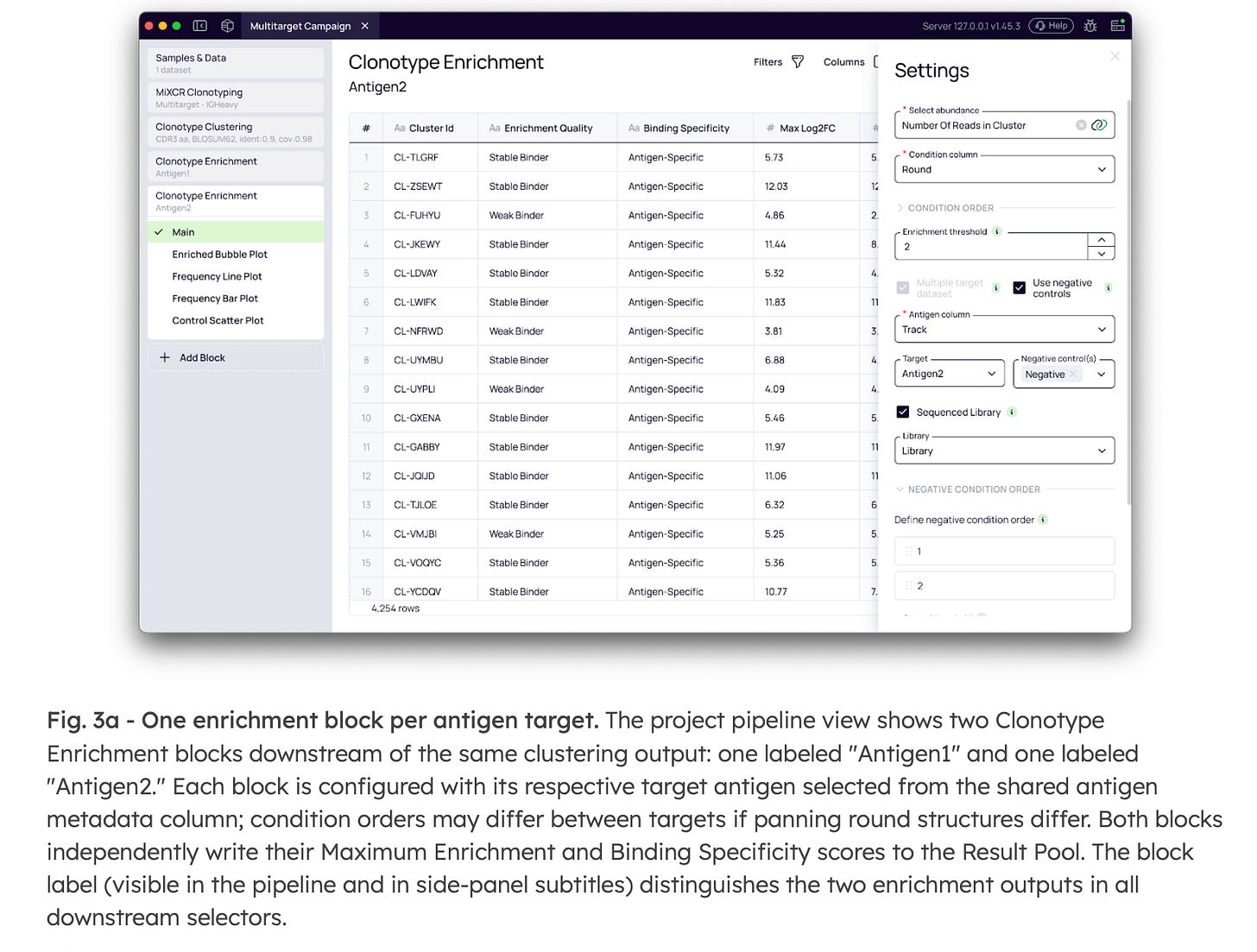The height and width of the screenshot is (952, 1257).
Task: Click the Max Log2FC column header
Action: pyautogui.click(x=806, y=128)
